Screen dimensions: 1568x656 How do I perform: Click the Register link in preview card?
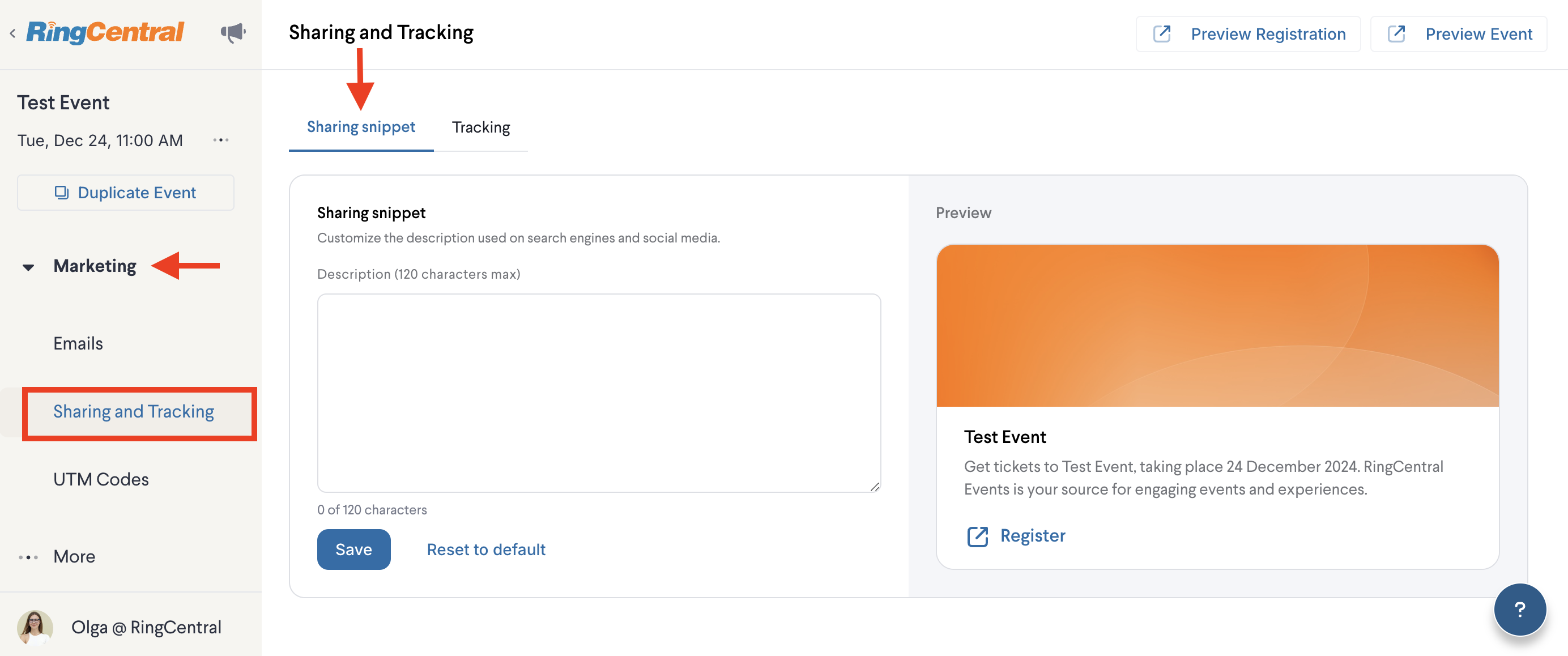click(x=1032, y=535)
